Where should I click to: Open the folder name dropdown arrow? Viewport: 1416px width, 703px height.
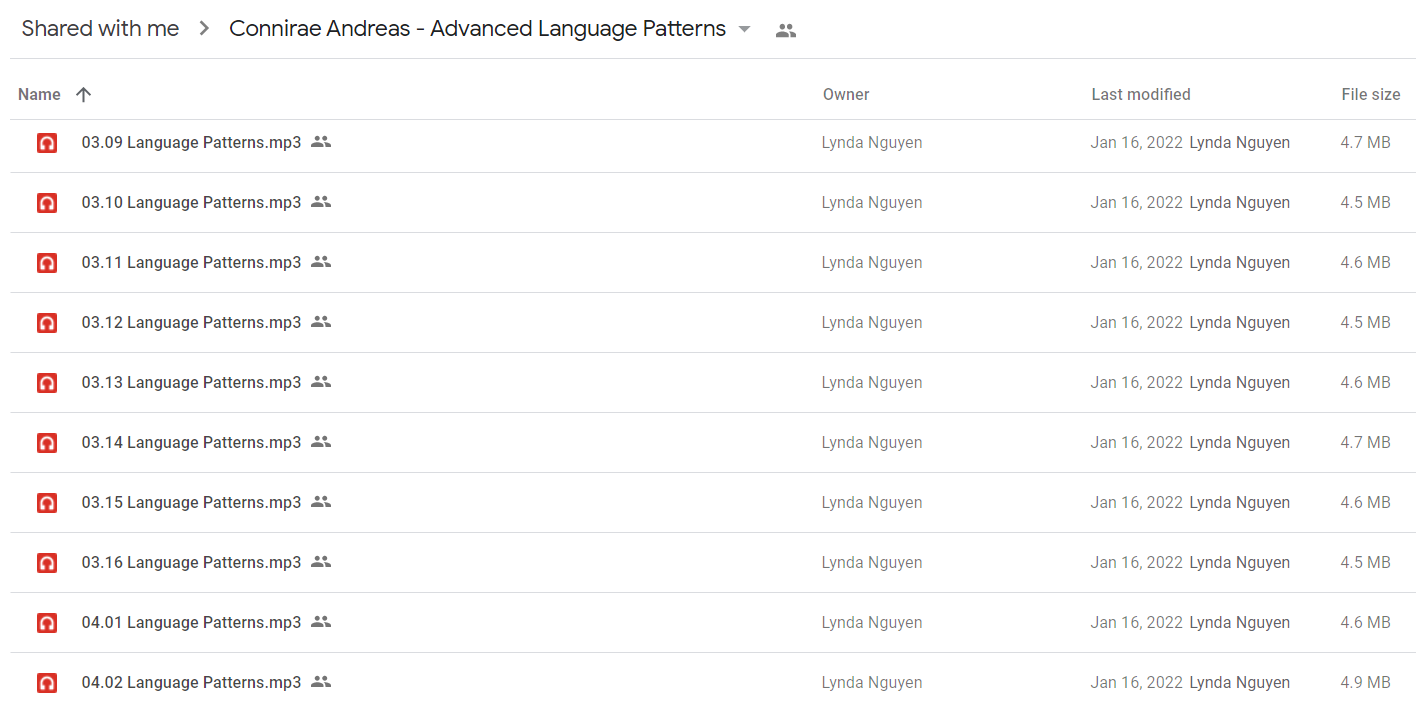pos(744,29)
